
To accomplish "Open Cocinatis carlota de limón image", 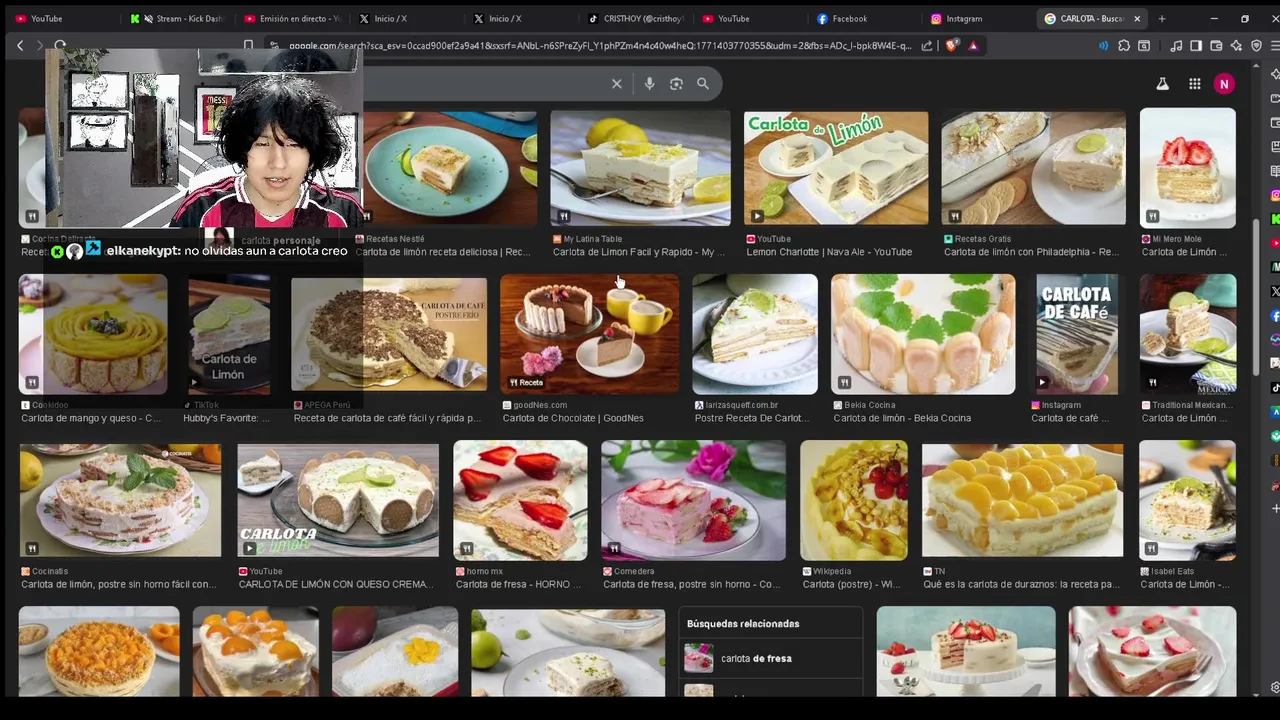I will point(120,500).
